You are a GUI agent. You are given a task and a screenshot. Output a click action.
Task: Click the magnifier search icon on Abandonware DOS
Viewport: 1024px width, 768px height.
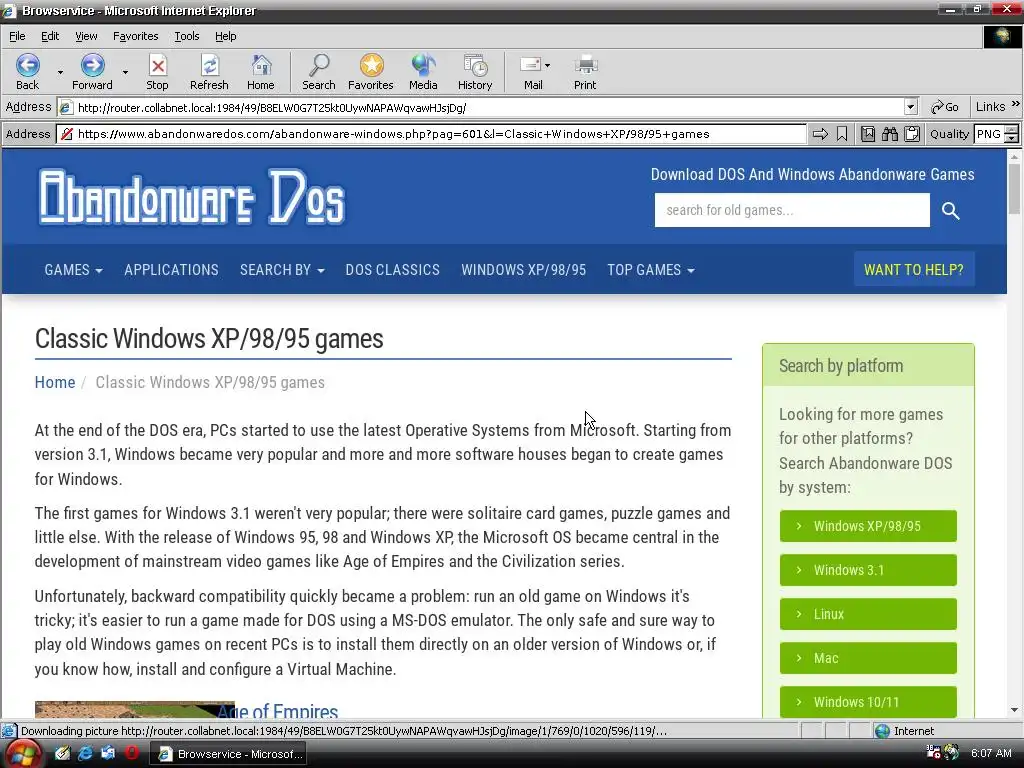(950, 210)
